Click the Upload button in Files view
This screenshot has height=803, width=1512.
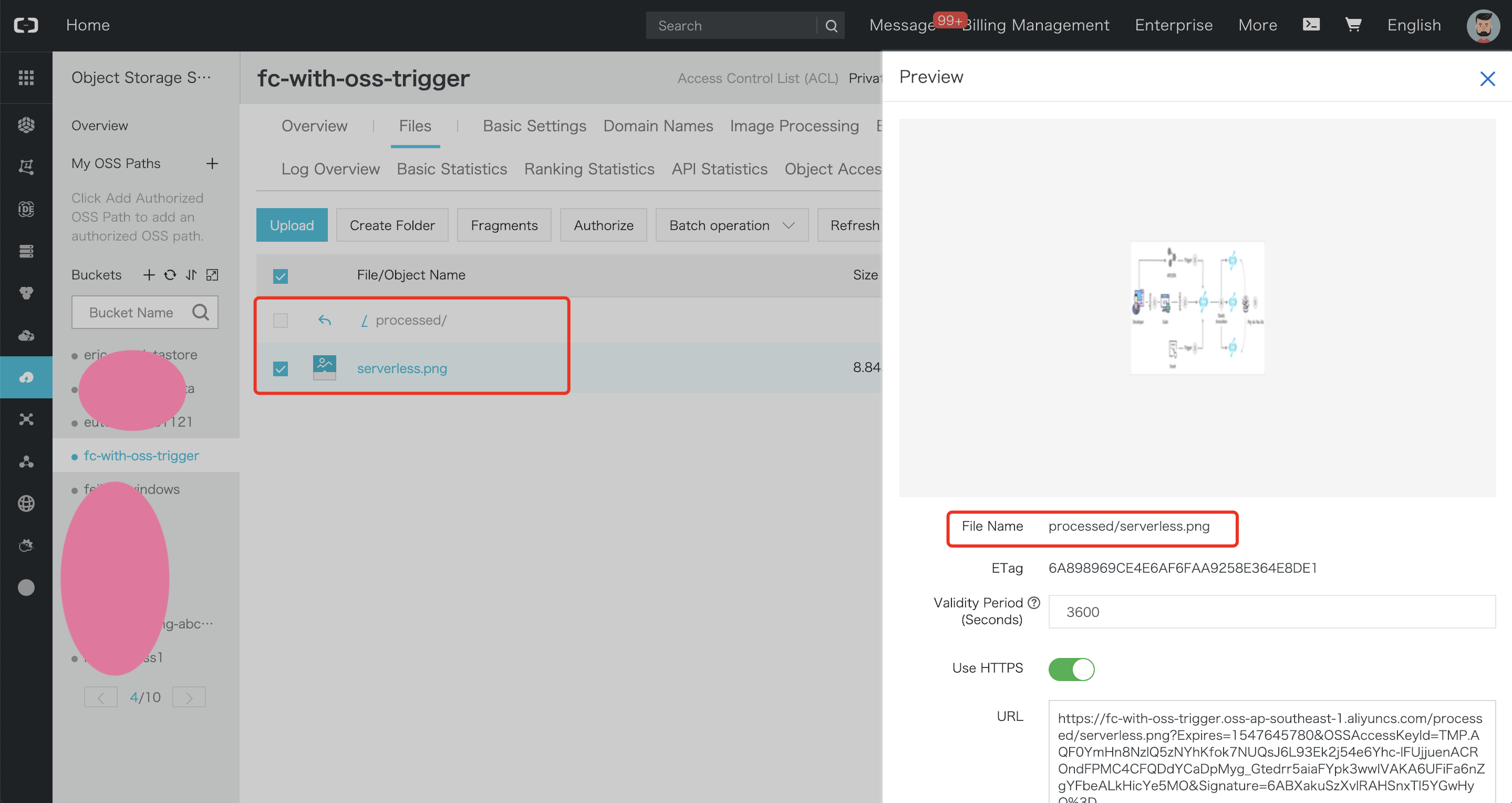(x=292, y=225)
